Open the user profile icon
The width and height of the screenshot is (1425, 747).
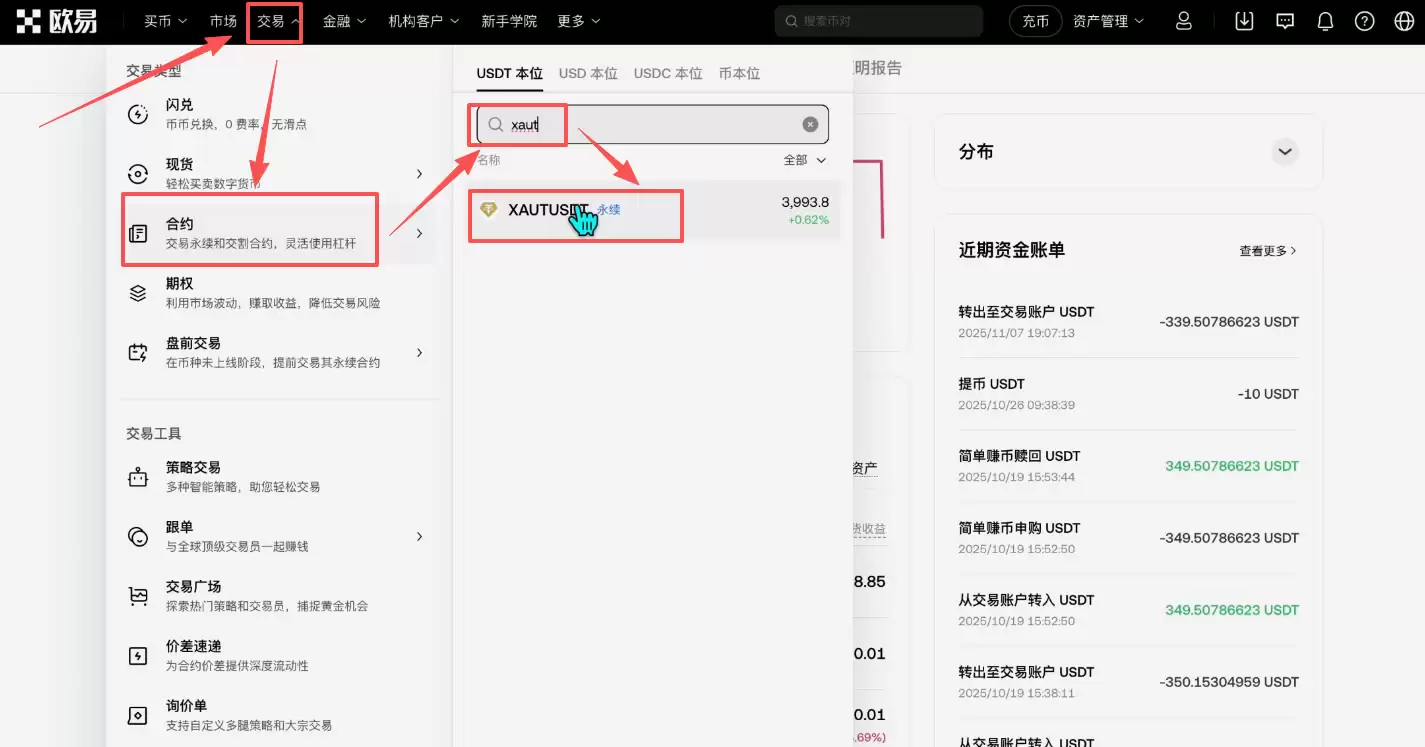1183,20
